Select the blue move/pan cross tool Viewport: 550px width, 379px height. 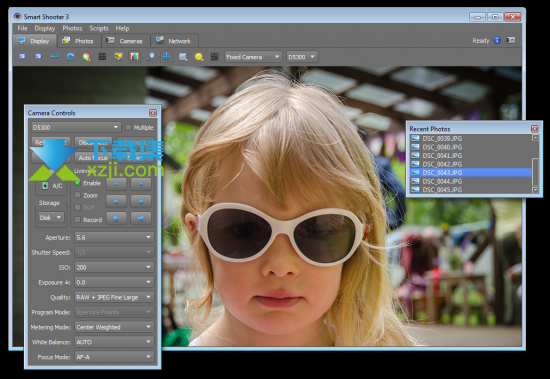167,56
